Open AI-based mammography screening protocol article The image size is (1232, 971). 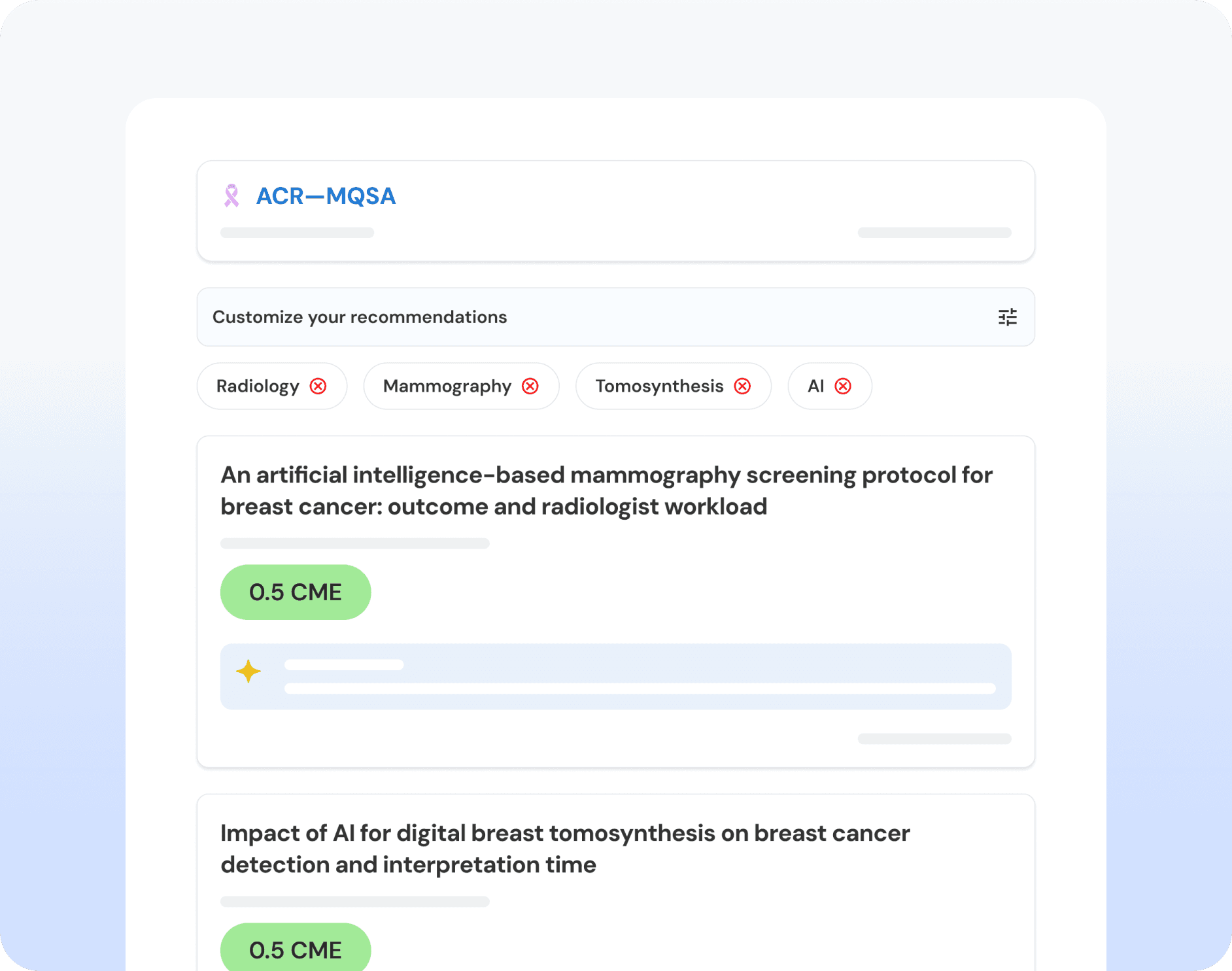[606, 490]
